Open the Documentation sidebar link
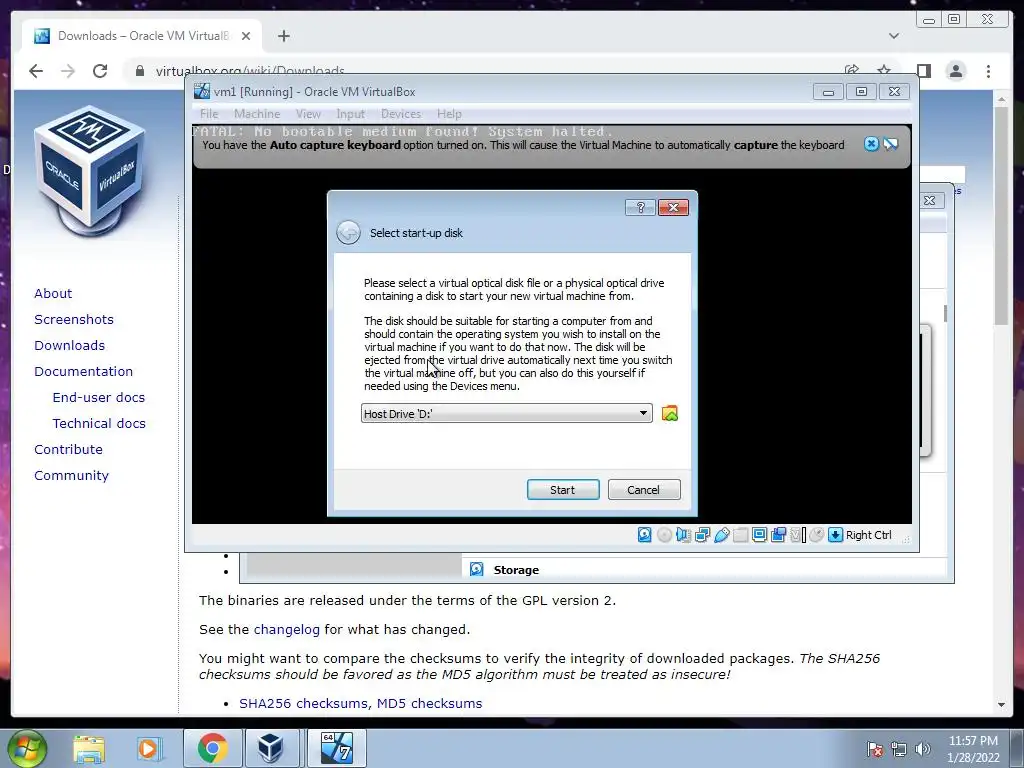The image size is (1024, 768). 84,372
